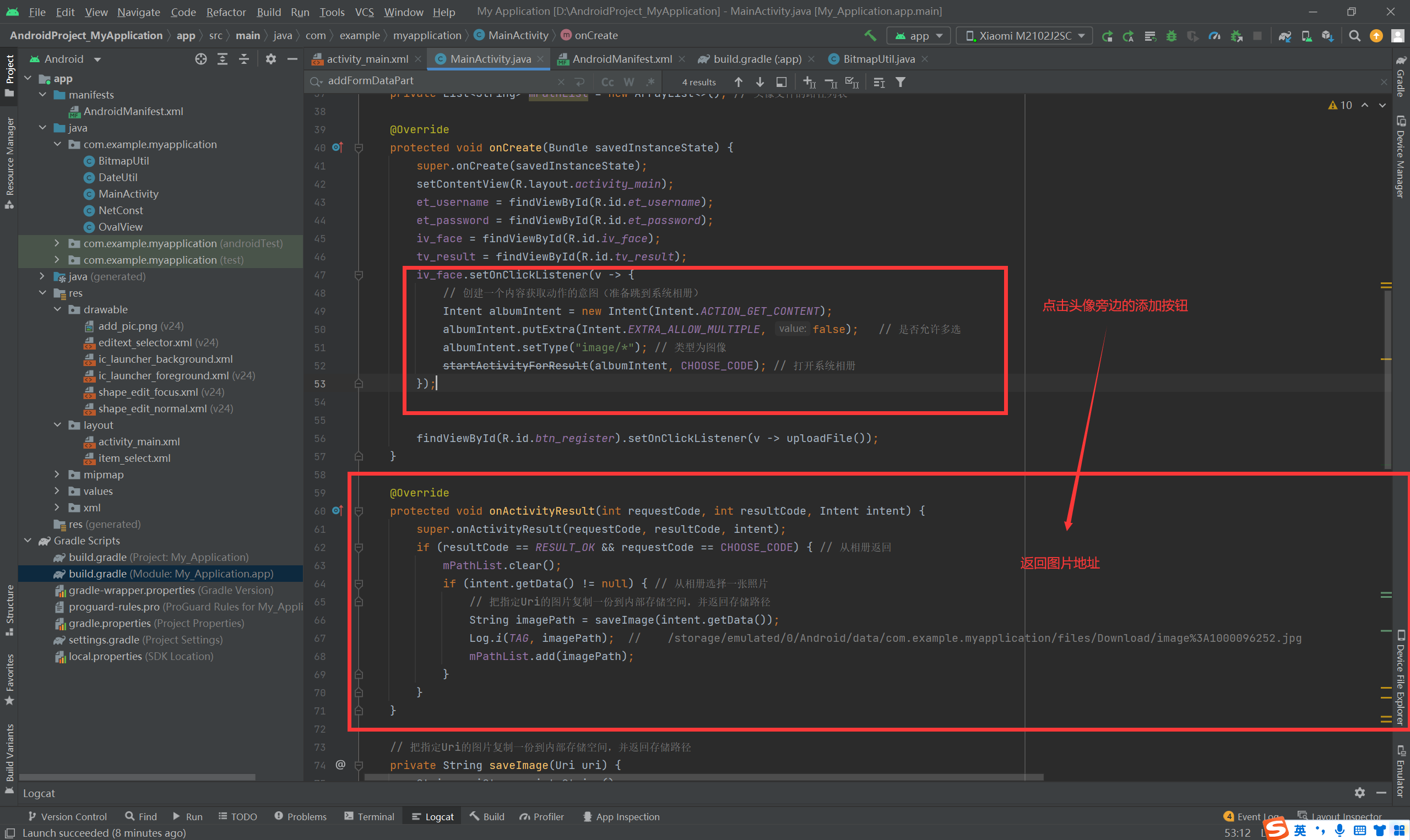Sync Project with Gradle Files icon
The width and height of the screenshot is (1410, 840).
(x=1284, y=36)
